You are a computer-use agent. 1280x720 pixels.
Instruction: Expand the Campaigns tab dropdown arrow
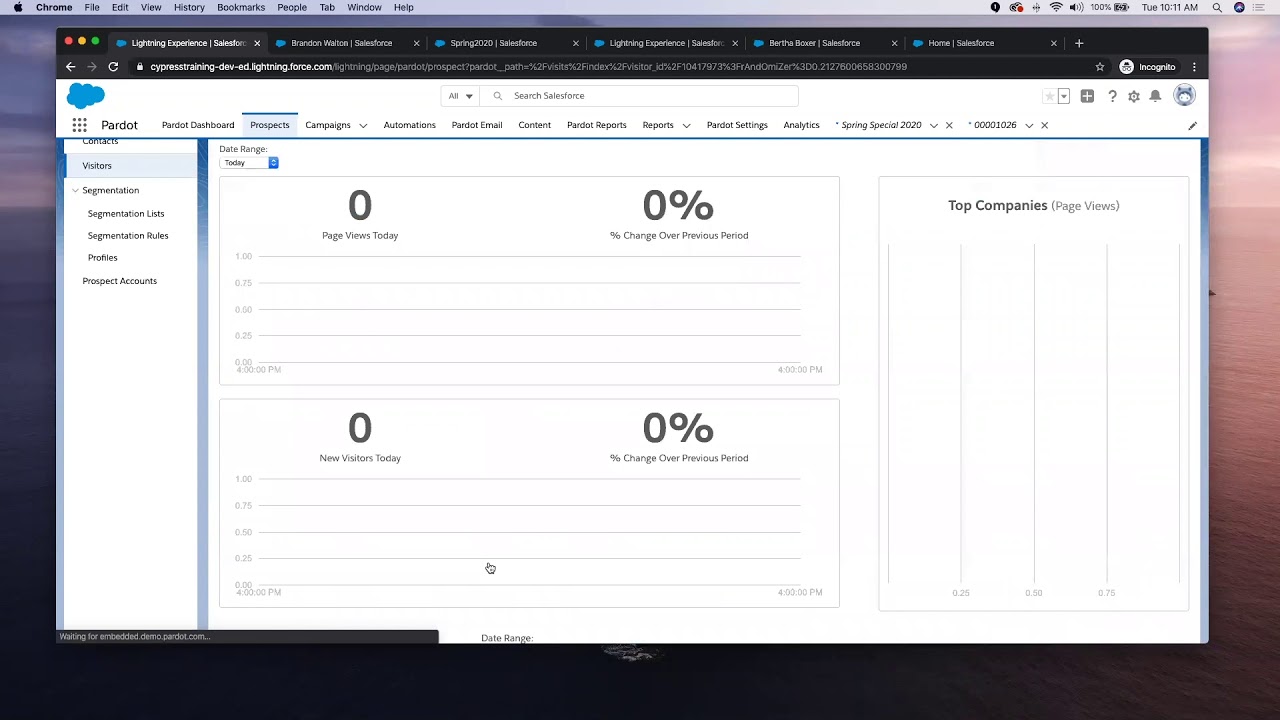(363, 126)
